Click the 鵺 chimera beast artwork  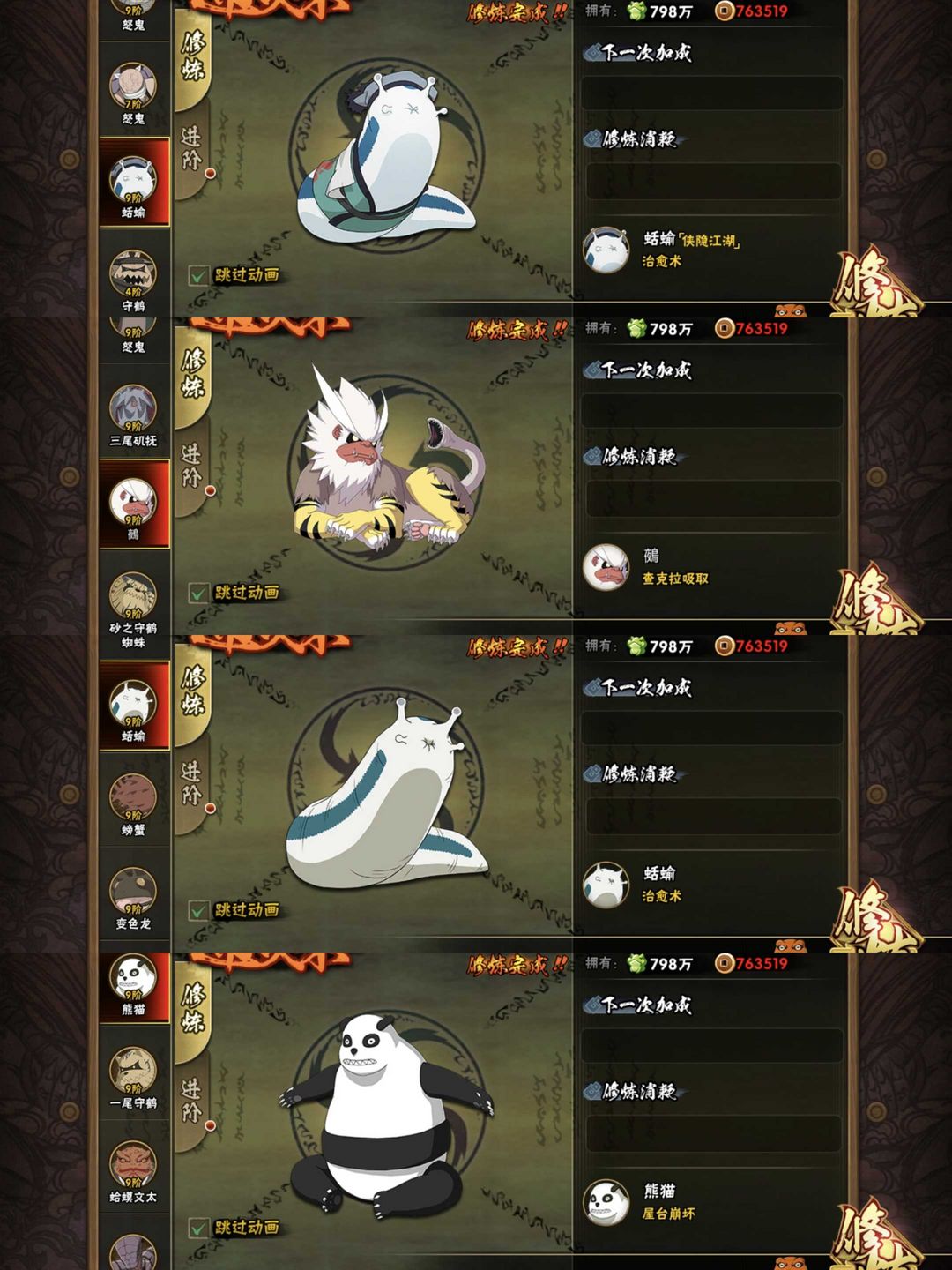pos(389,457)
